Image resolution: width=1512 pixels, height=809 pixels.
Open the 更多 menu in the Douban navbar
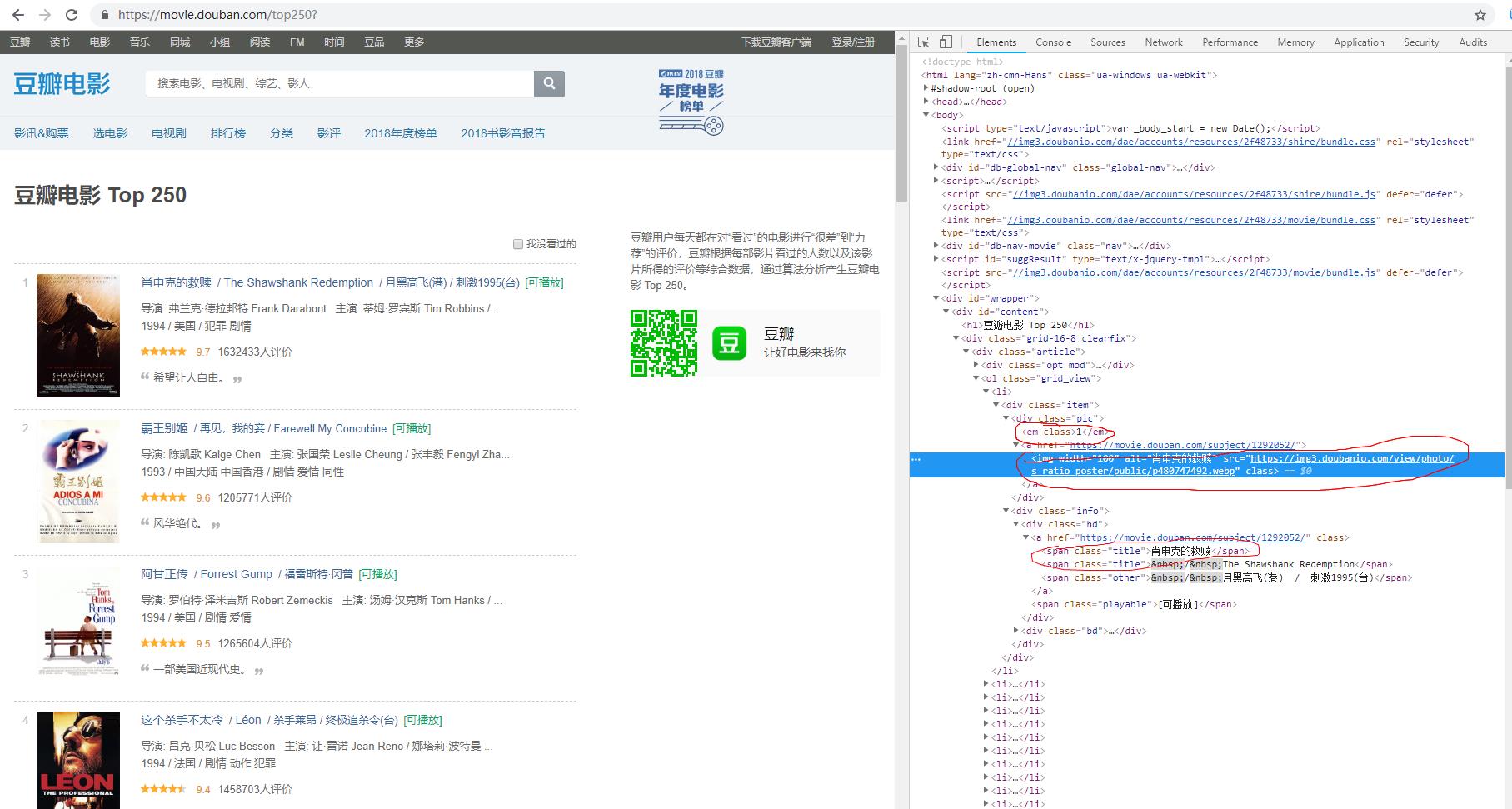(414, 42)
